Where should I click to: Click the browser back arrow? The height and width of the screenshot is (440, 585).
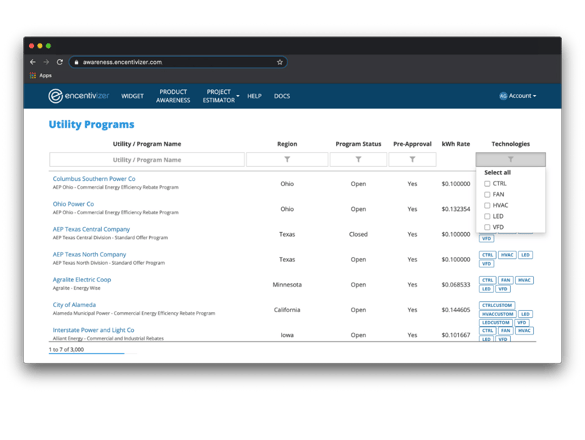point(33,62)
